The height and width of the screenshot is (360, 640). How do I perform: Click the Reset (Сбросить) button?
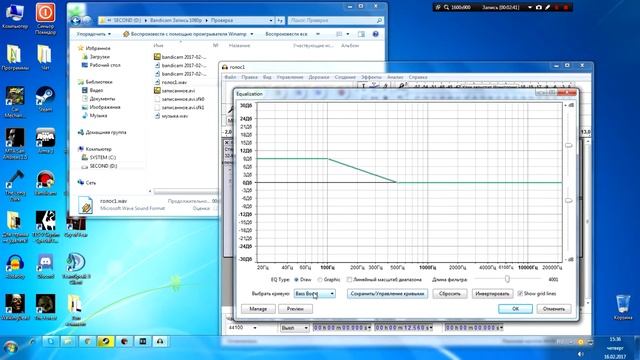[449, 293]
